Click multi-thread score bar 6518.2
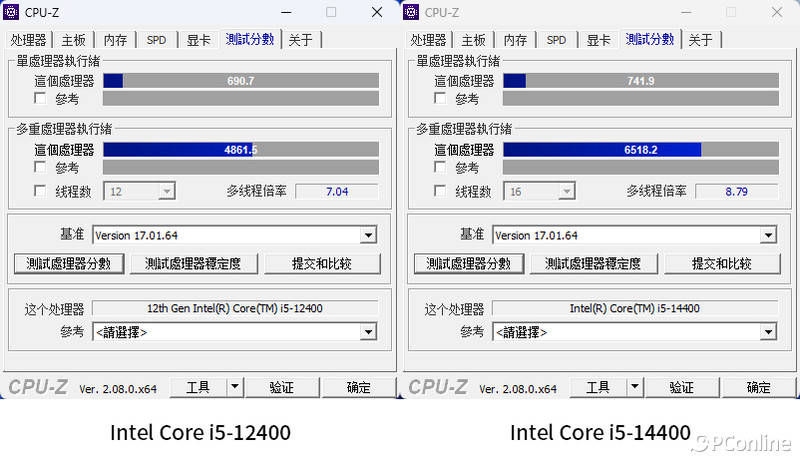800x460 pixels. pyautogui.click(x=641, y=149)
